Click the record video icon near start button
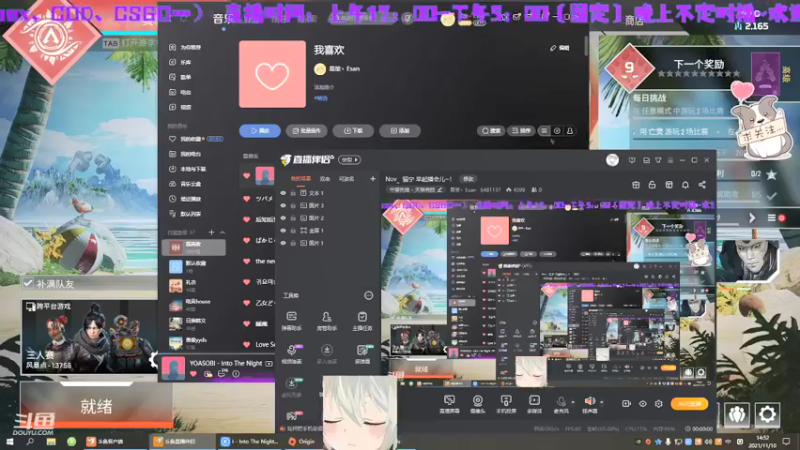Viewport: 800px width, 450px height. click(x=626, y=404)
